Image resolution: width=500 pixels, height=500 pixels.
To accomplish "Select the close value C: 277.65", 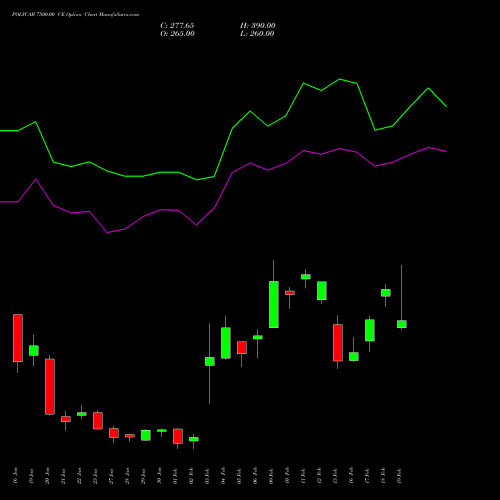I will coord(177,26).
